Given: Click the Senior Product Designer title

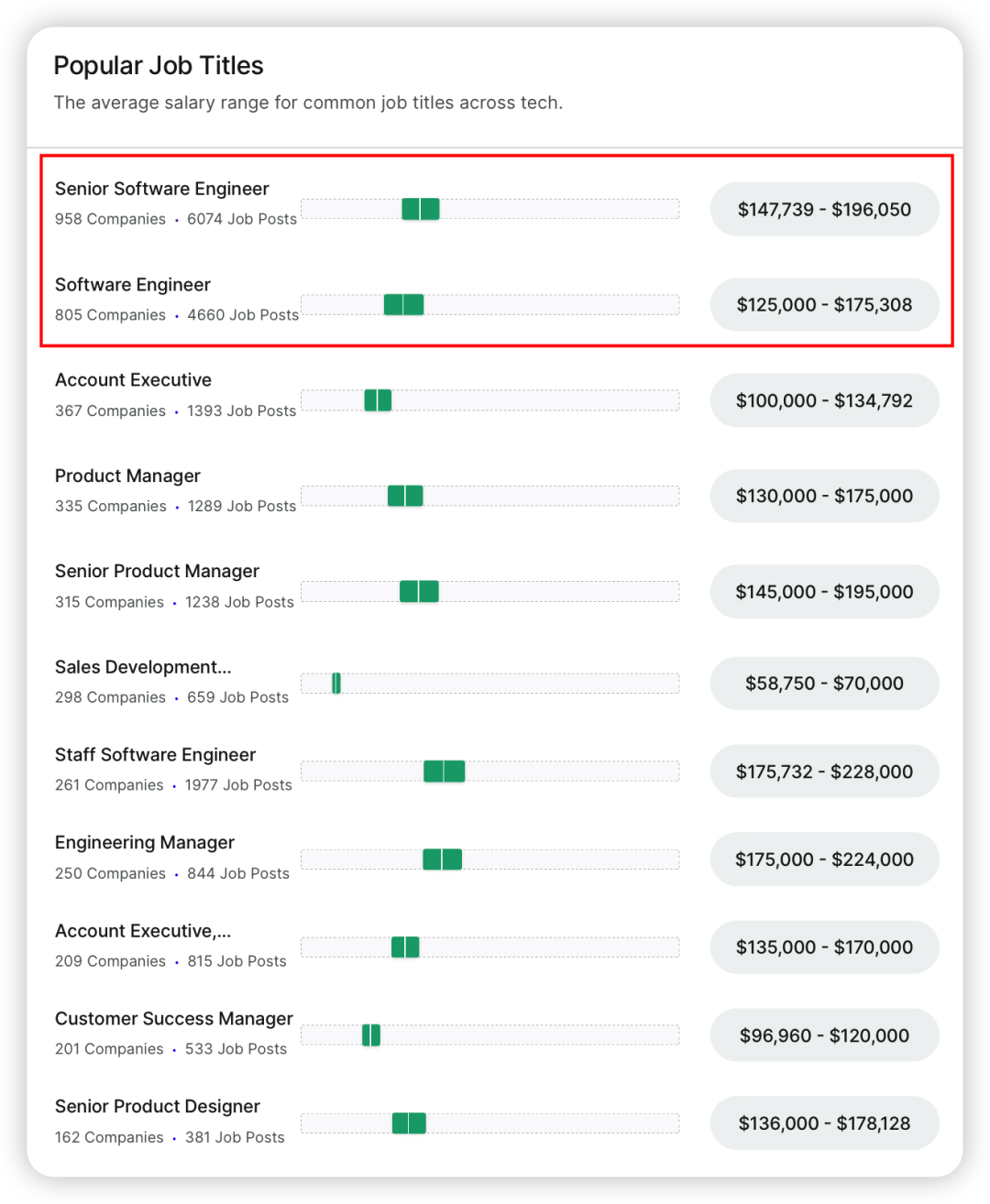Looking at the screenshot, I should tap(157, 1107).
